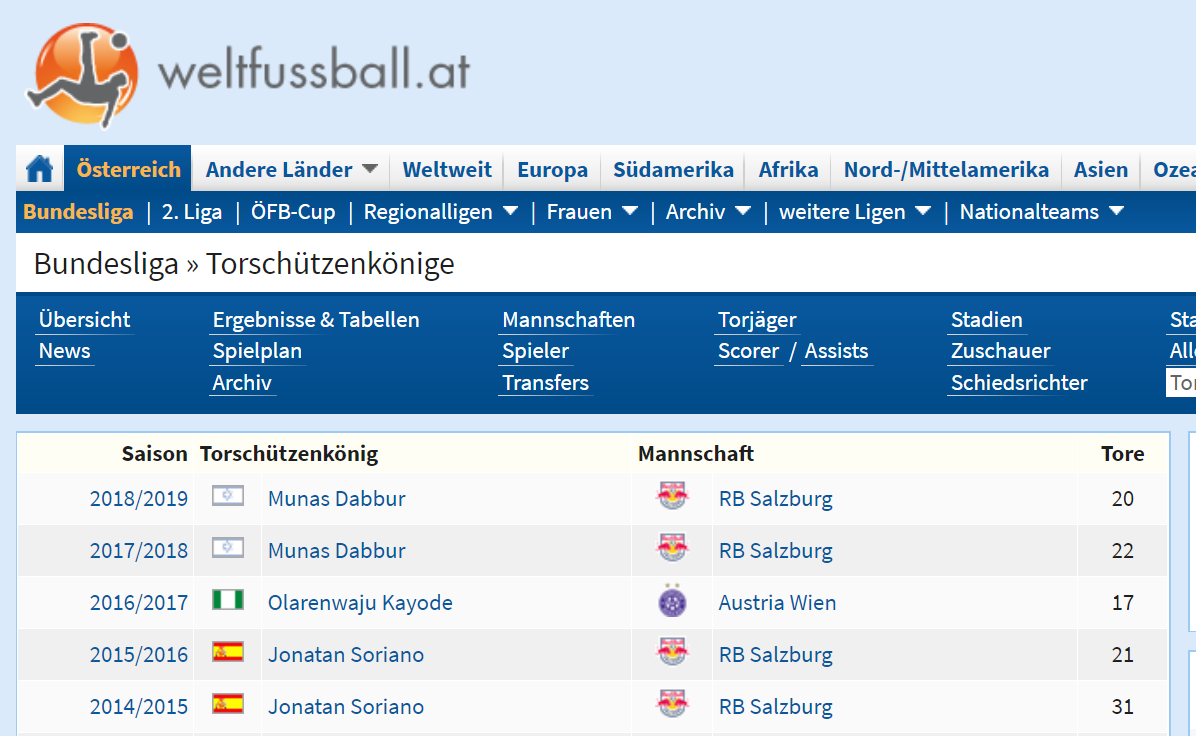Open the Asien menu

point(1101,169)
